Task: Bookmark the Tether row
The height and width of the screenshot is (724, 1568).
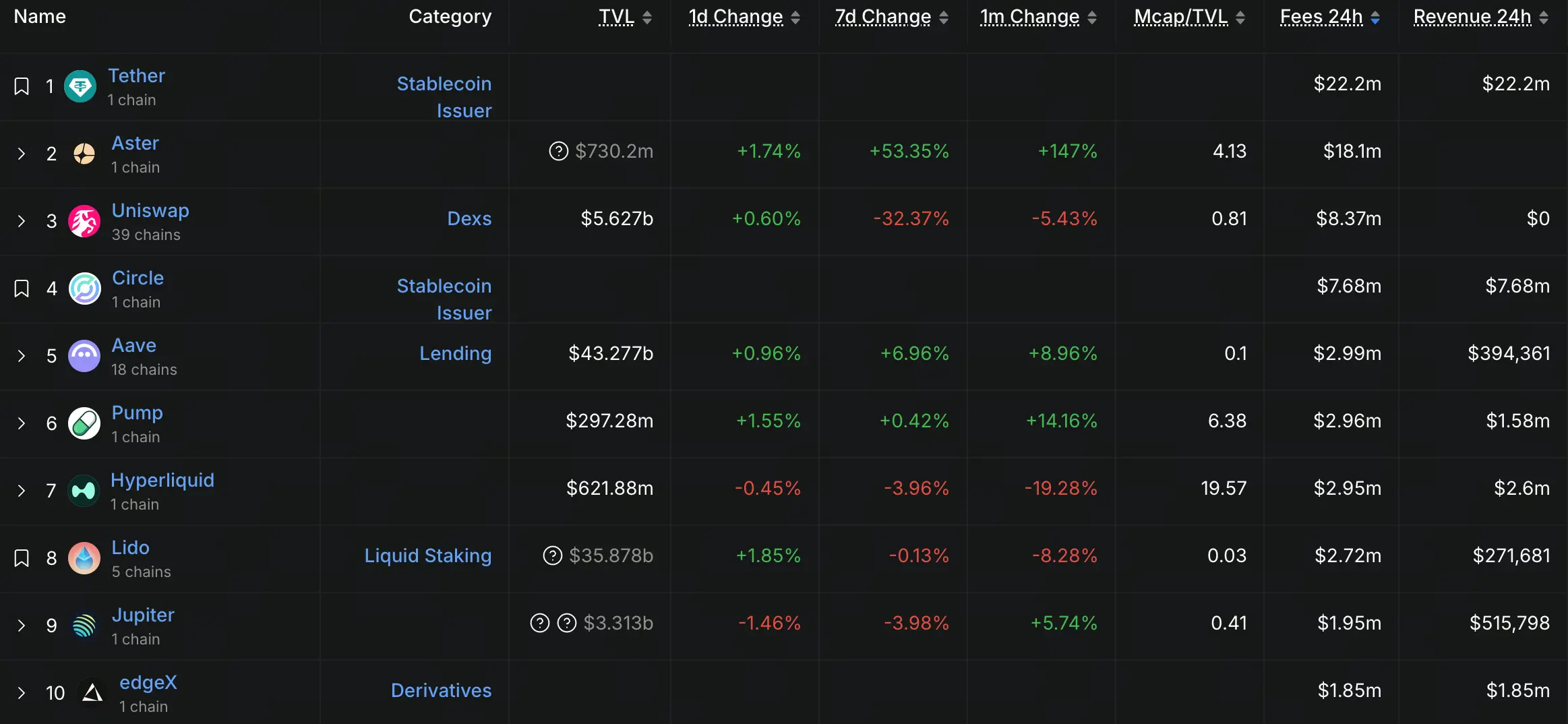Action: pyautogui.click(x=22, y=86)
